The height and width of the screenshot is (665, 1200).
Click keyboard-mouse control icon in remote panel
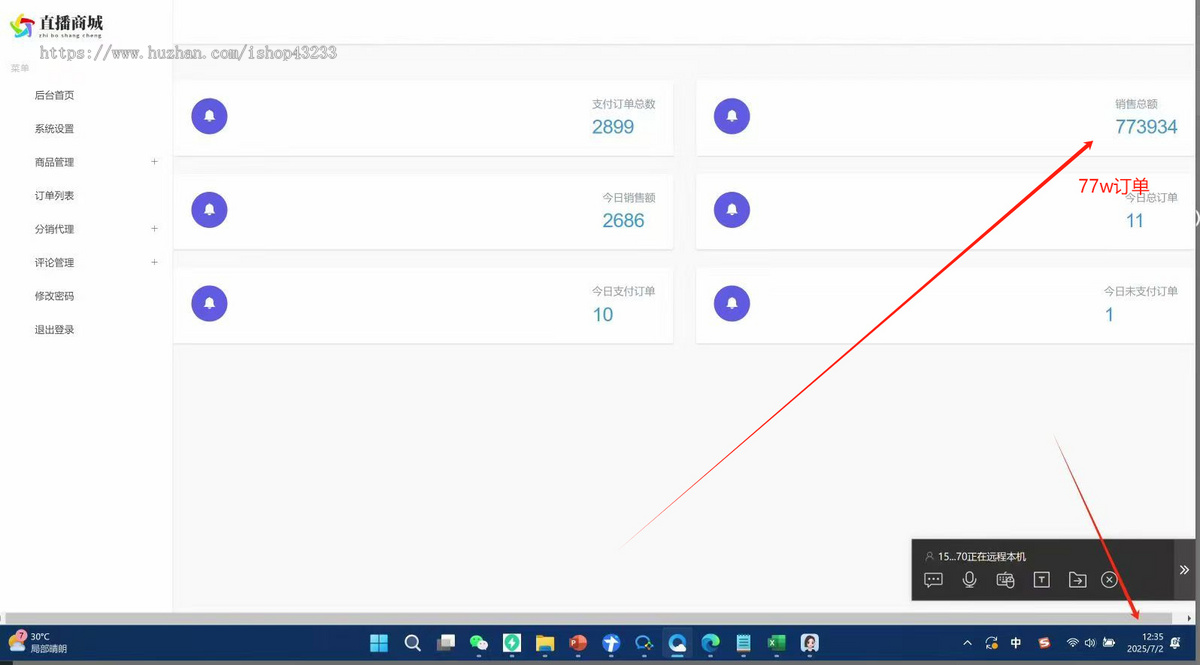tap(1005, 580)
